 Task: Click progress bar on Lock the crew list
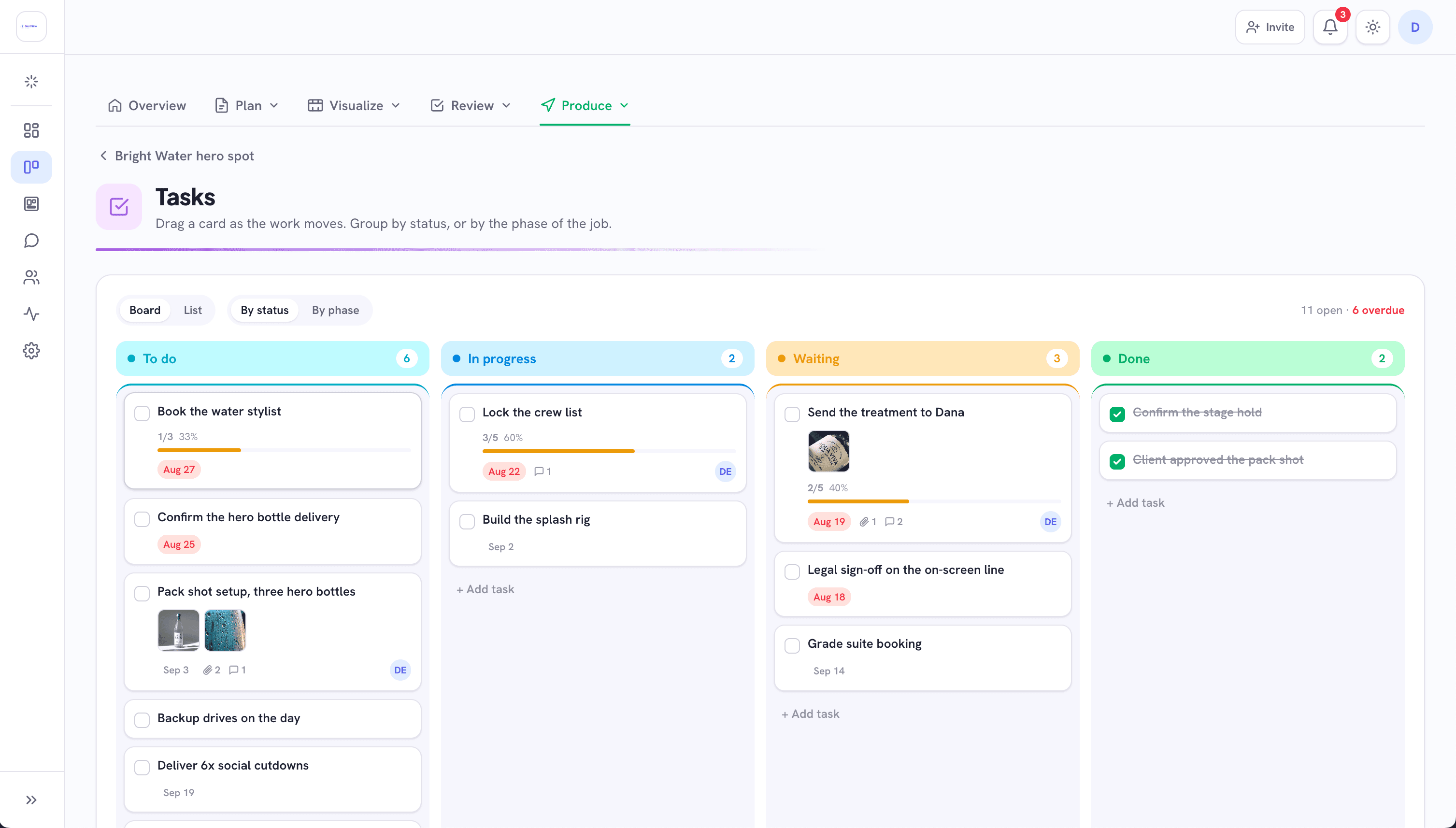point(610,452)
